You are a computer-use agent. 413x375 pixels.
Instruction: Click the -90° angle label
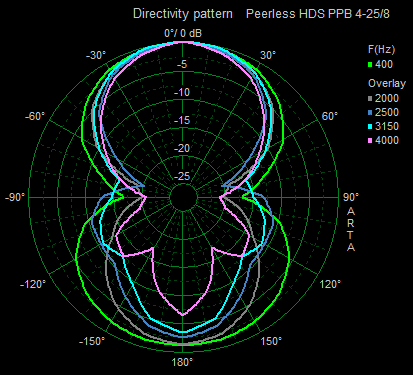[x=15, y=197]
